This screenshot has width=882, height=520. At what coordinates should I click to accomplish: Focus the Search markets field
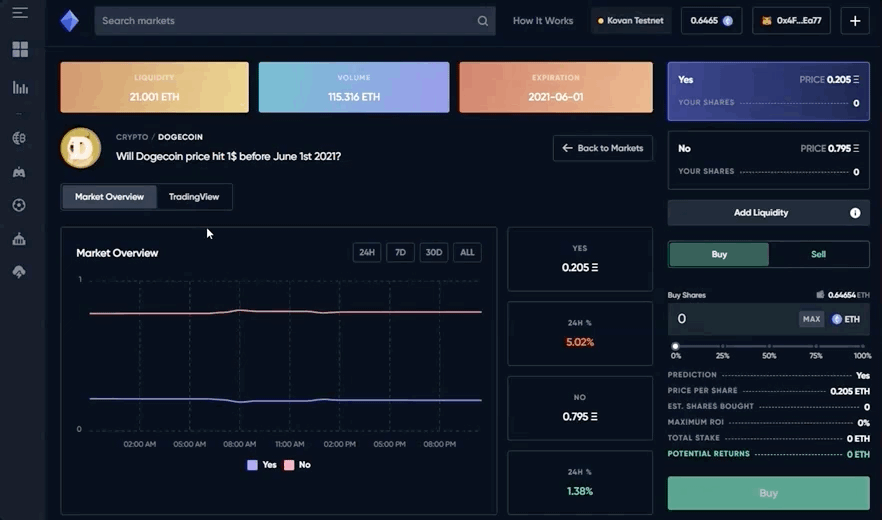point(295,21)
